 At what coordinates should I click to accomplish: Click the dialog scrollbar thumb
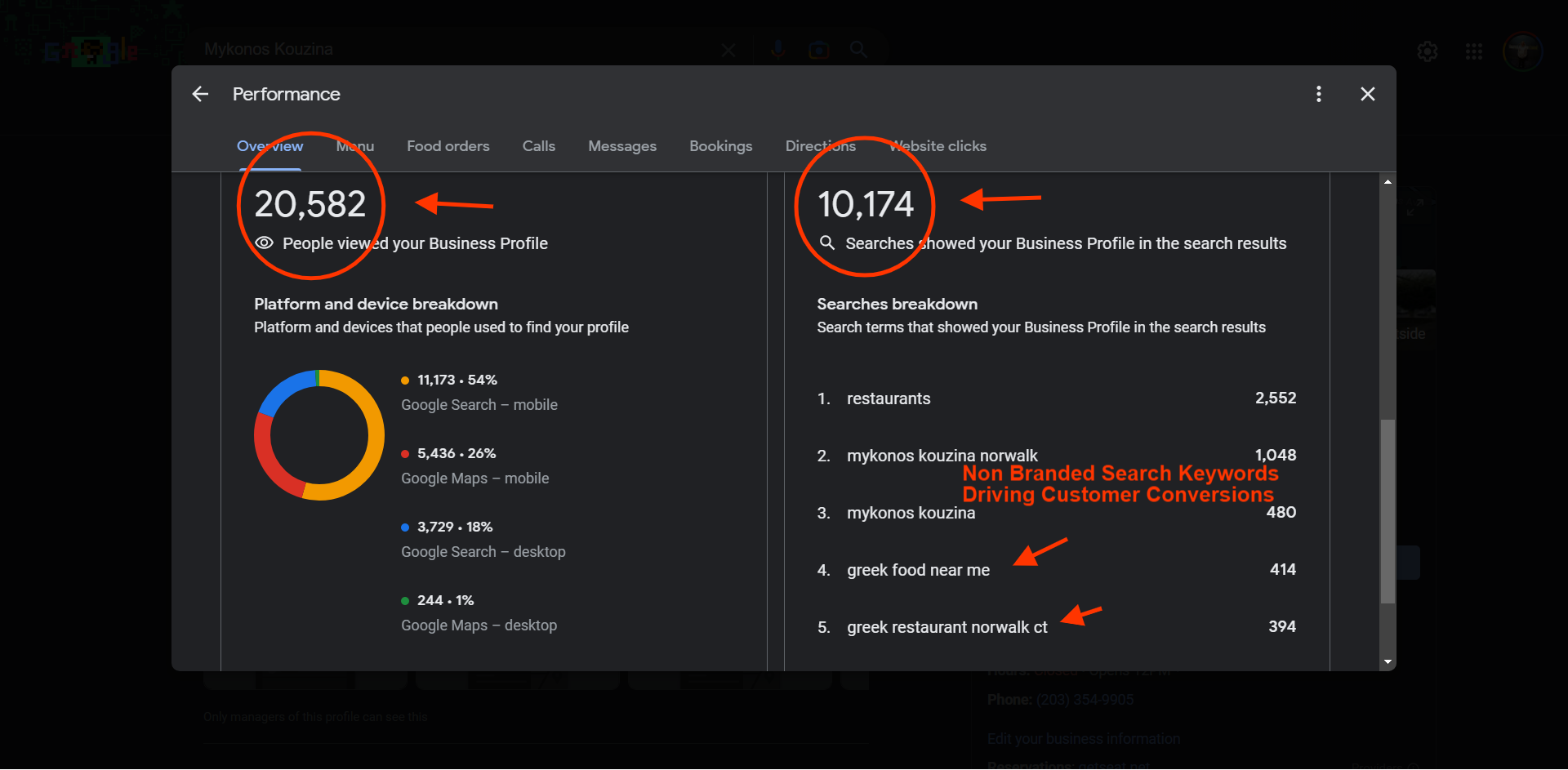click(1388, 511)
